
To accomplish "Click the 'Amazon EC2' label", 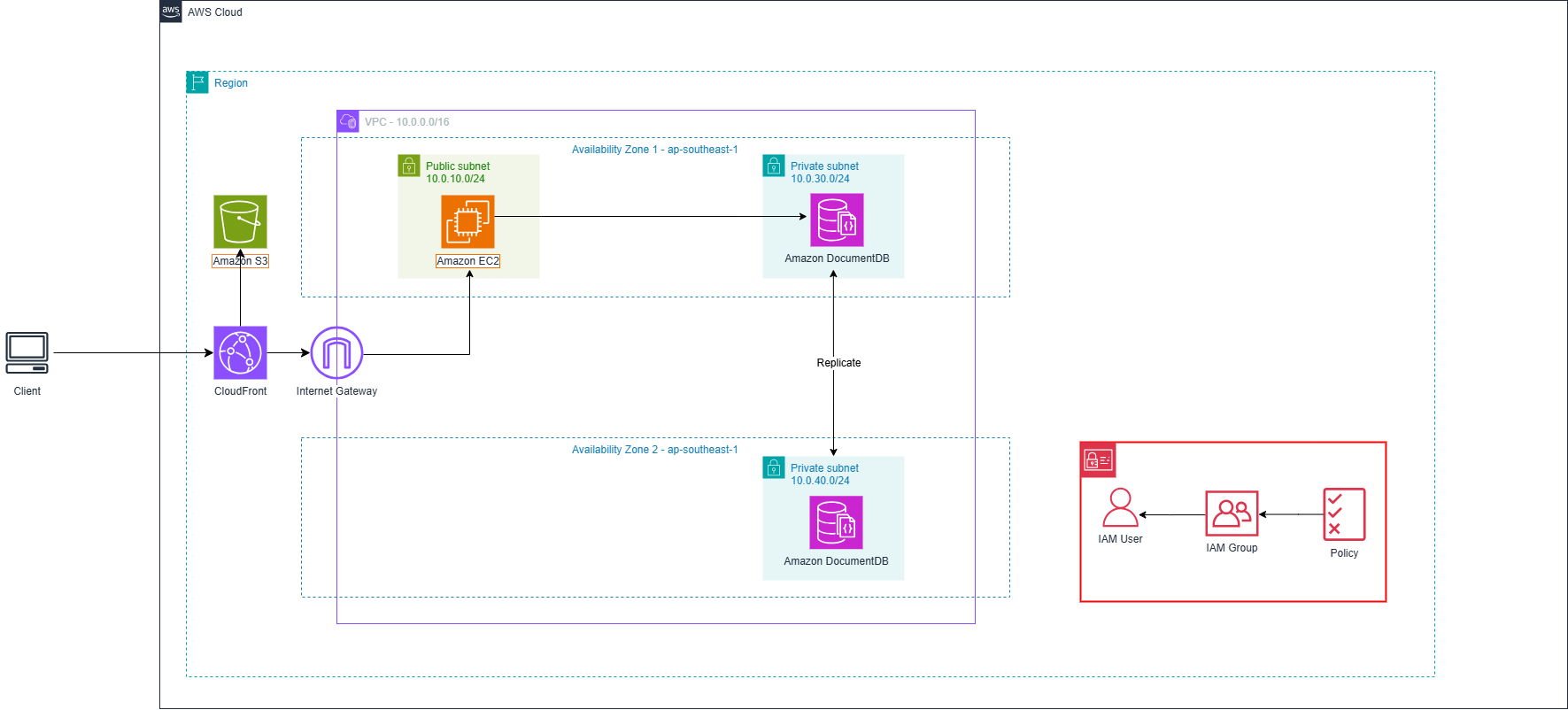I will coord(467,261).
